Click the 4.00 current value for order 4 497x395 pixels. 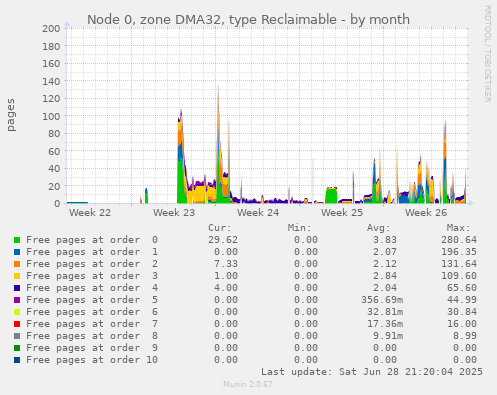[x=226, y=288]
